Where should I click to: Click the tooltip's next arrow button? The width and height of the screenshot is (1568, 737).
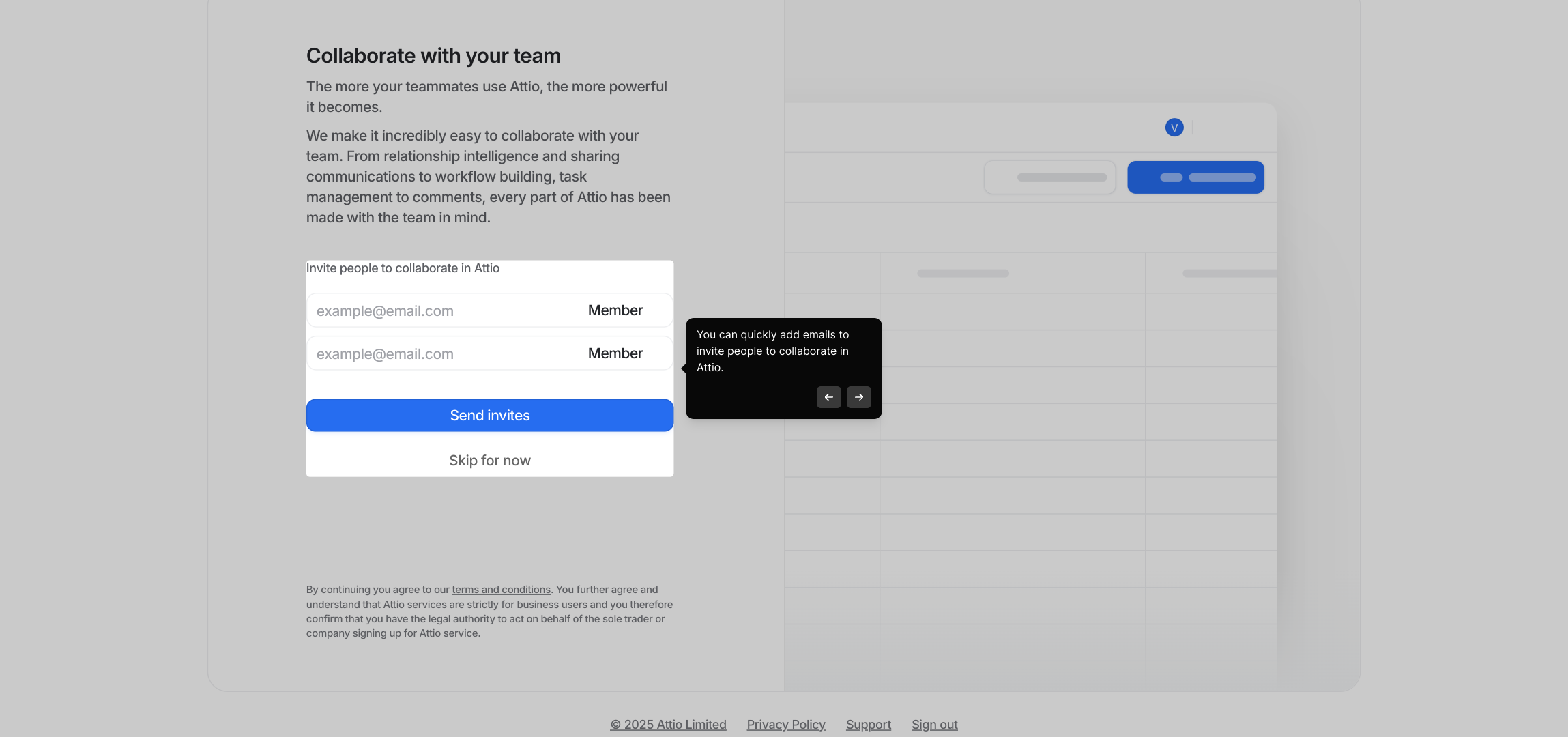[x=858, y=397]
